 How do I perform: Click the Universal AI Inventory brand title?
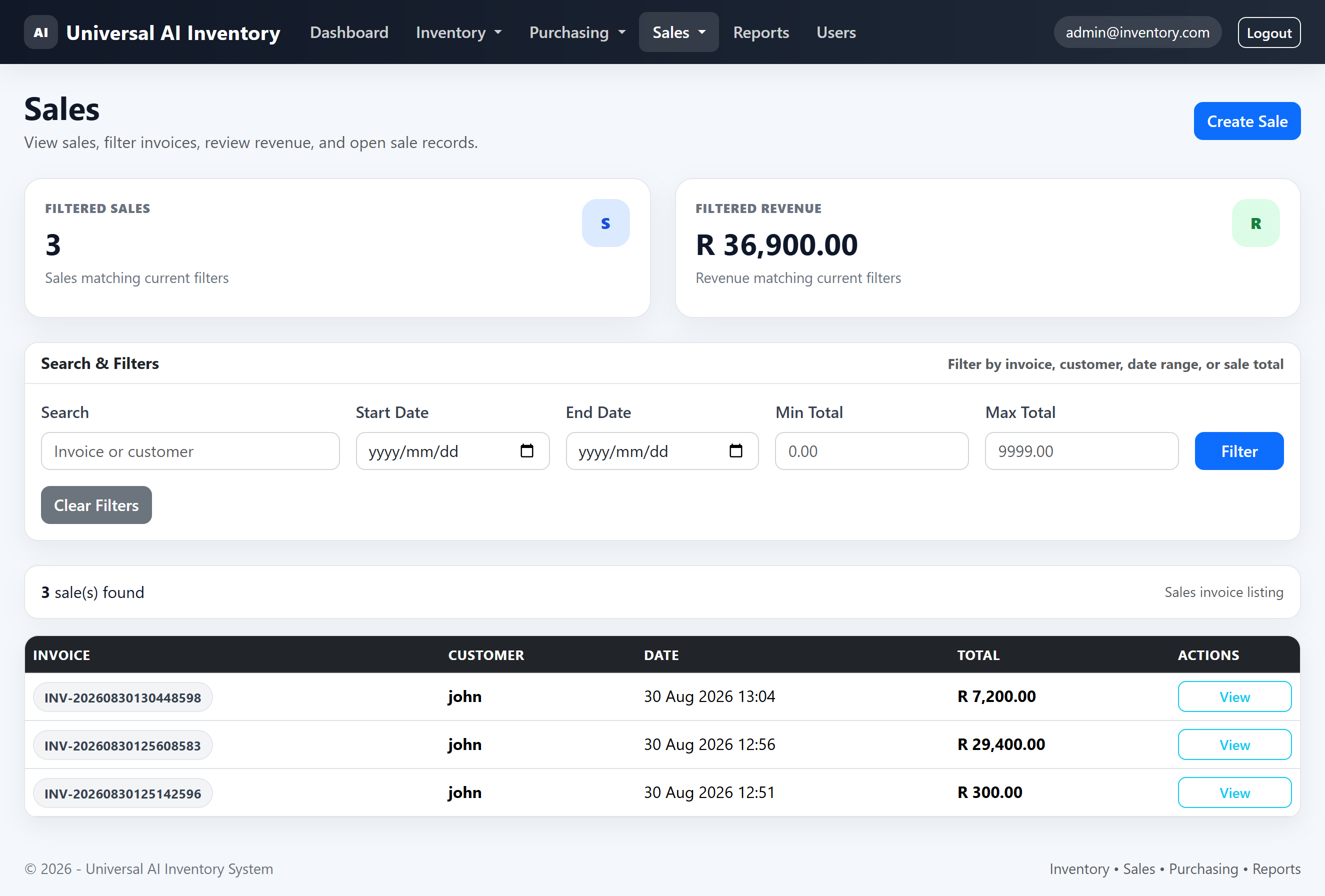click(173, 32)
